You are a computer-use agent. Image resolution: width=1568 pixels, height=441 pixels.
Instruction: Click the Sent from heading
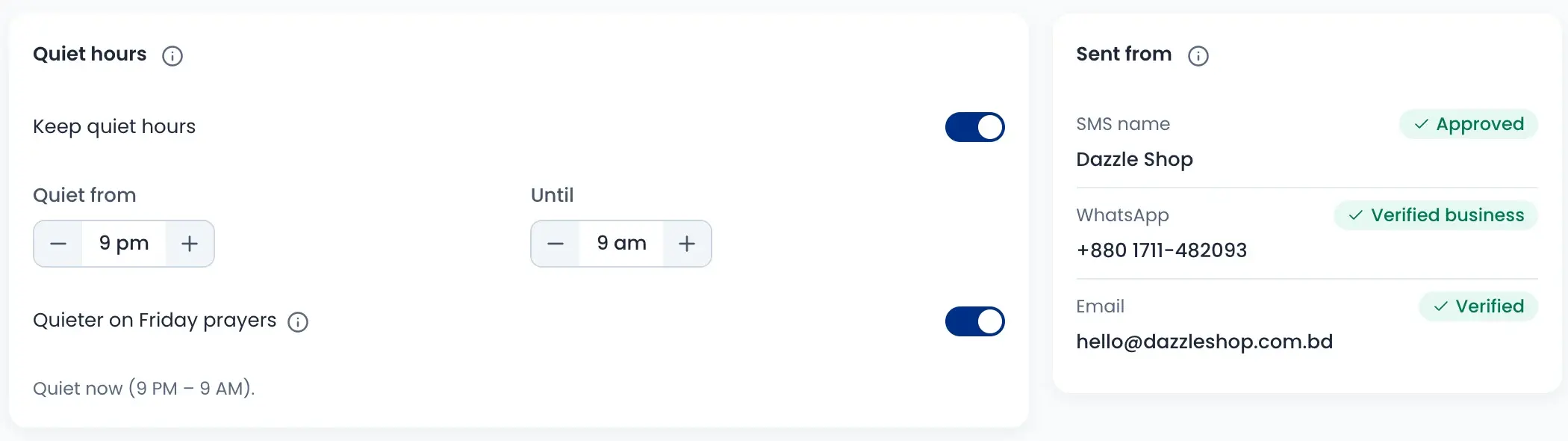pyautogui.click(x=1124, y=55)
